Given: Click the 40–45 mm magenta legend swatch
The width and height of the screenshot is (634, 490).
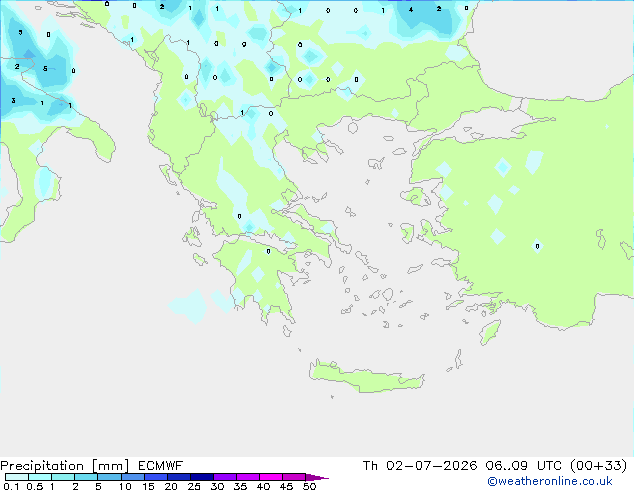Looking at the screenshot, I should 271,477.
